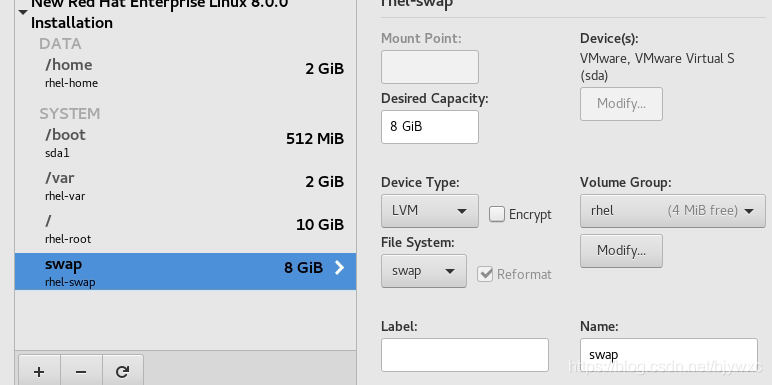Click the Label text field

pos(464,354)
